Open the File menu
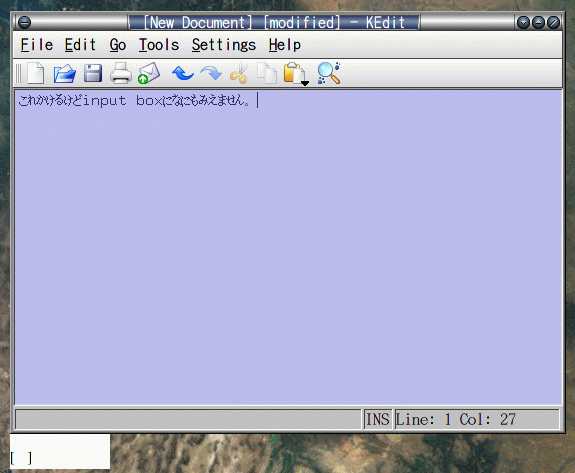This screenshot has height=473, width=575. [x=37, y=45]
